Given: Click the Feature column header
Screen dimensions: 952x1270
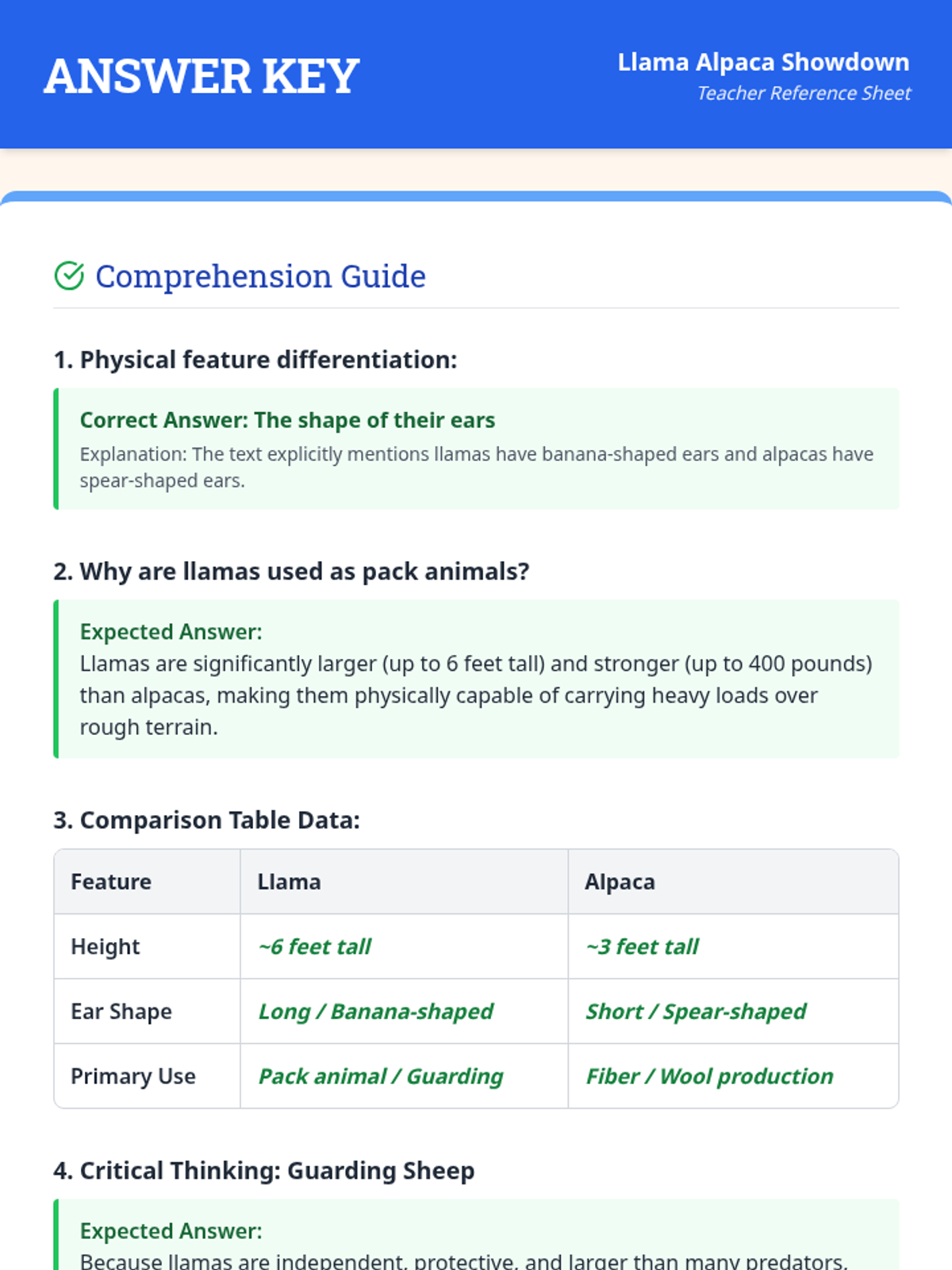Looking at the screenshot, I should click(111, 882).
